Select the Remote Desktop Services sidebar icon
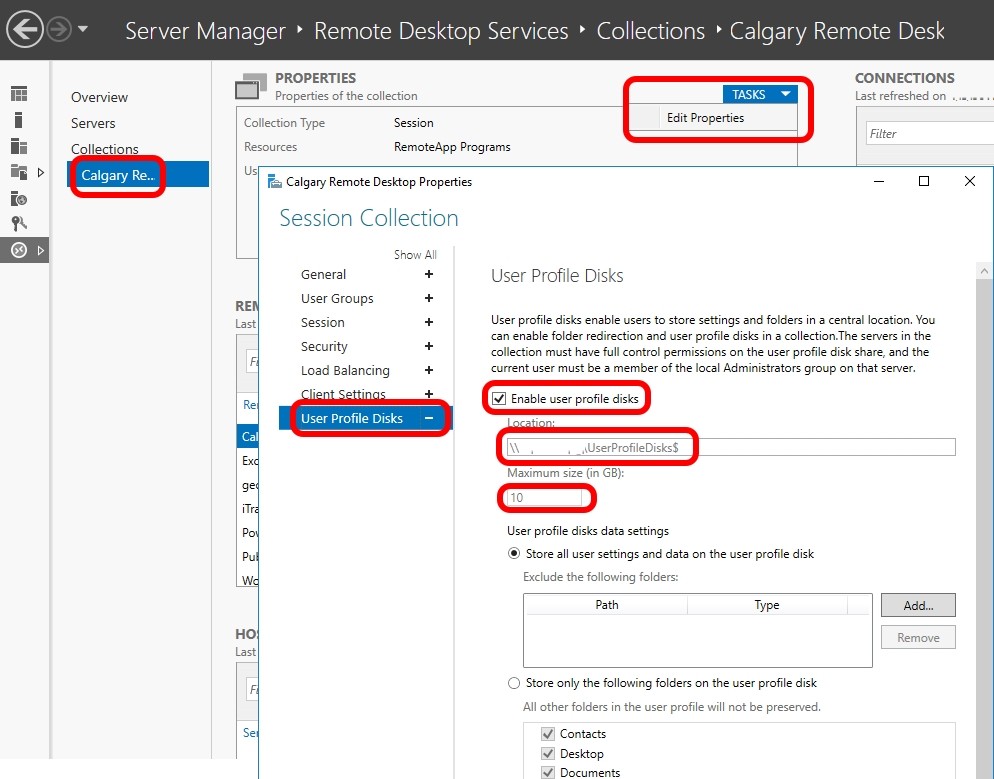This screenshot has height=779, width=994. (19, 250)
